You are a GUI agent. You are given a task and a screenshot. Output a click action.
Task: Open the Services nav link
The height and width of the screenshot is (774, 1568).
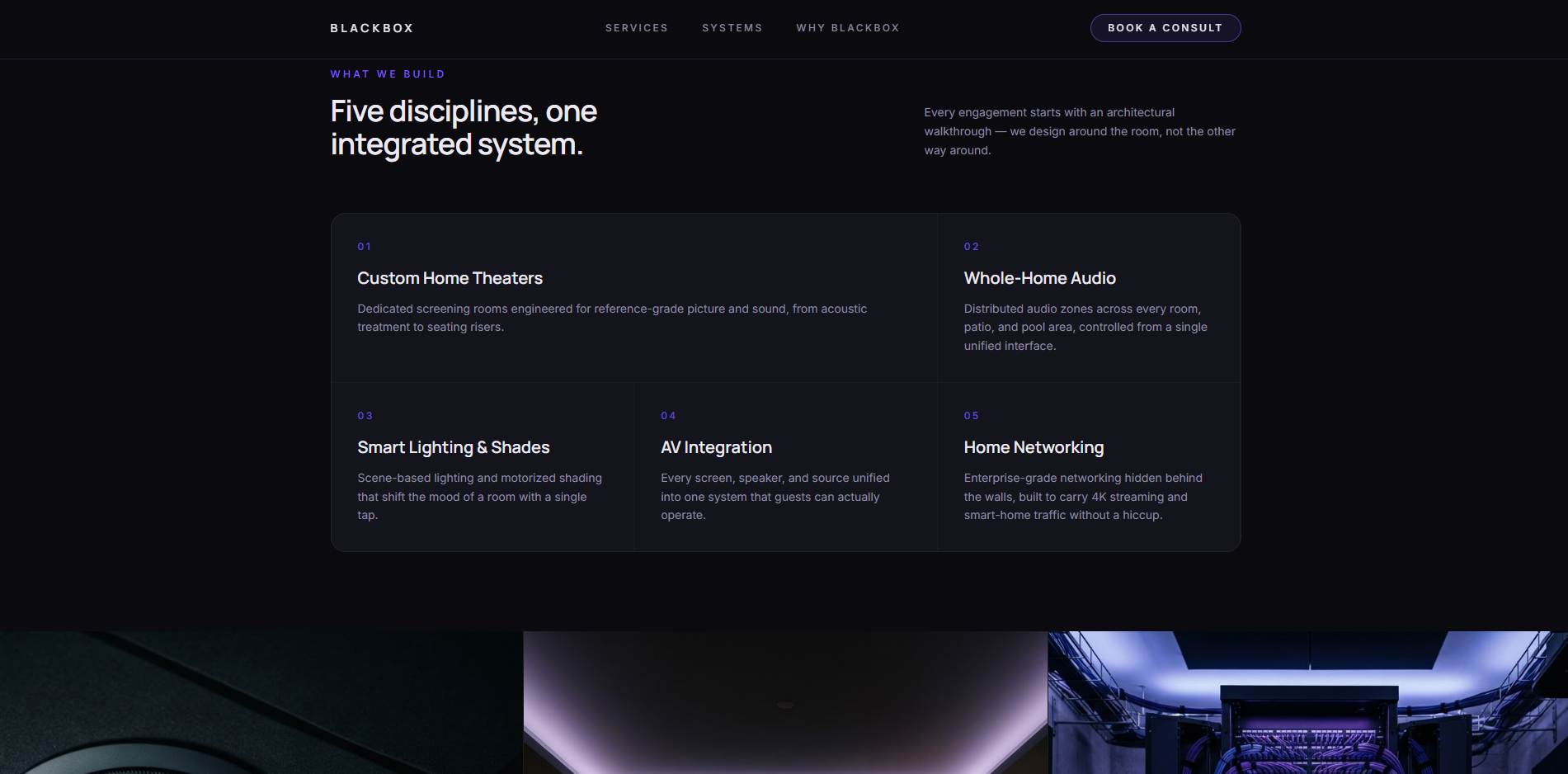click(637, 28)
